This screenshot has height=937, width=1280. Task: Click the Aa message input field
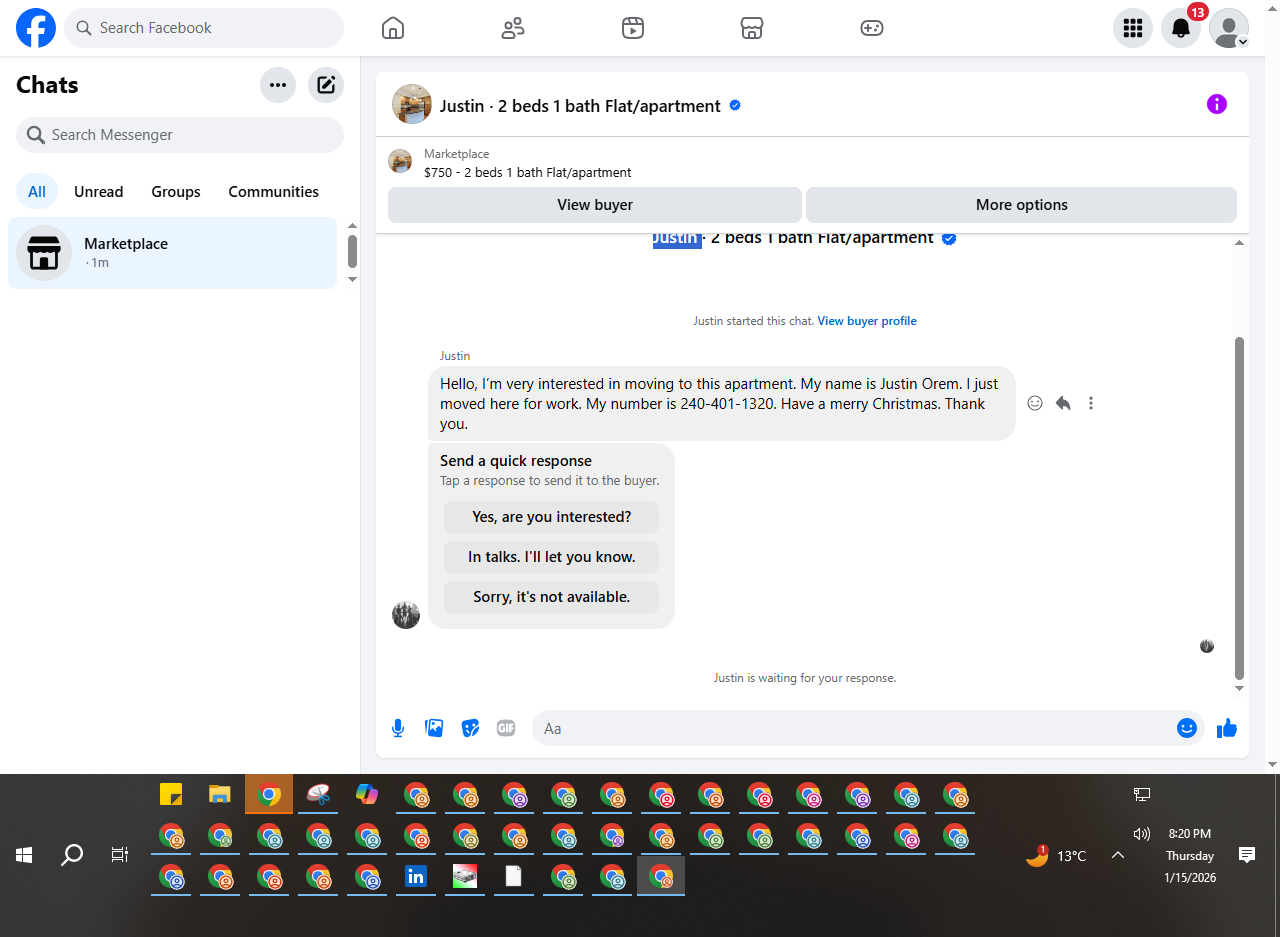(x=855, y=729)
